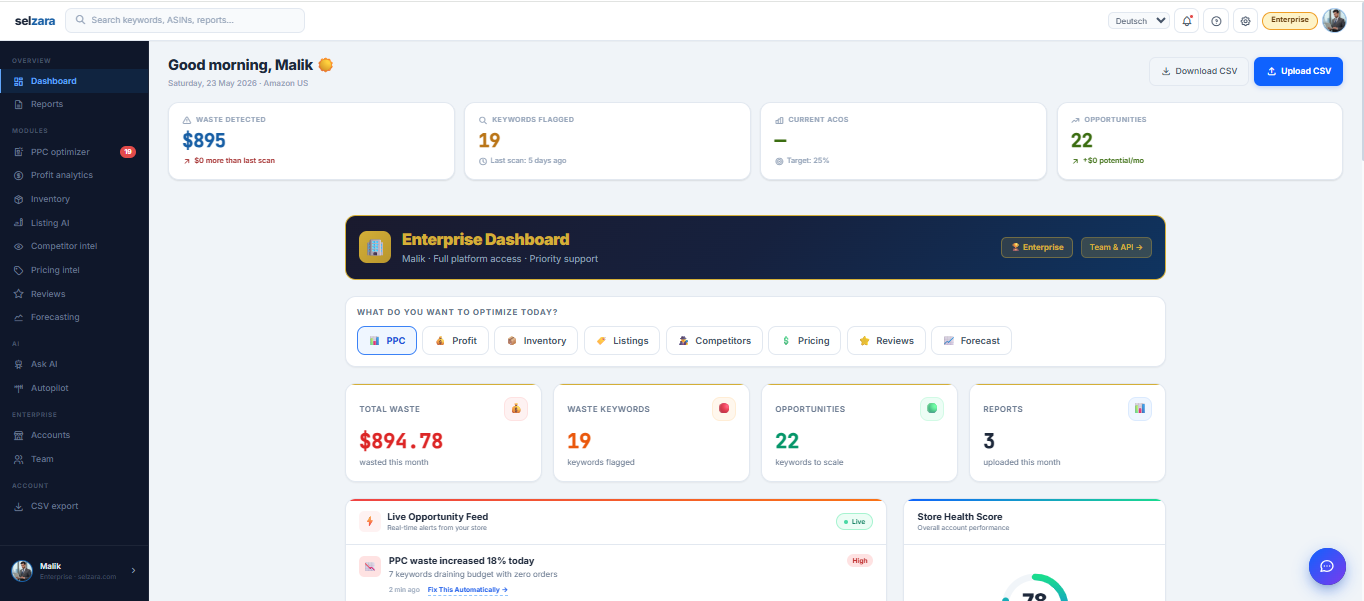This screenshot has height=601, width=1364.
Task: Select the Profit optimization tab
Action: click(455, 340)
